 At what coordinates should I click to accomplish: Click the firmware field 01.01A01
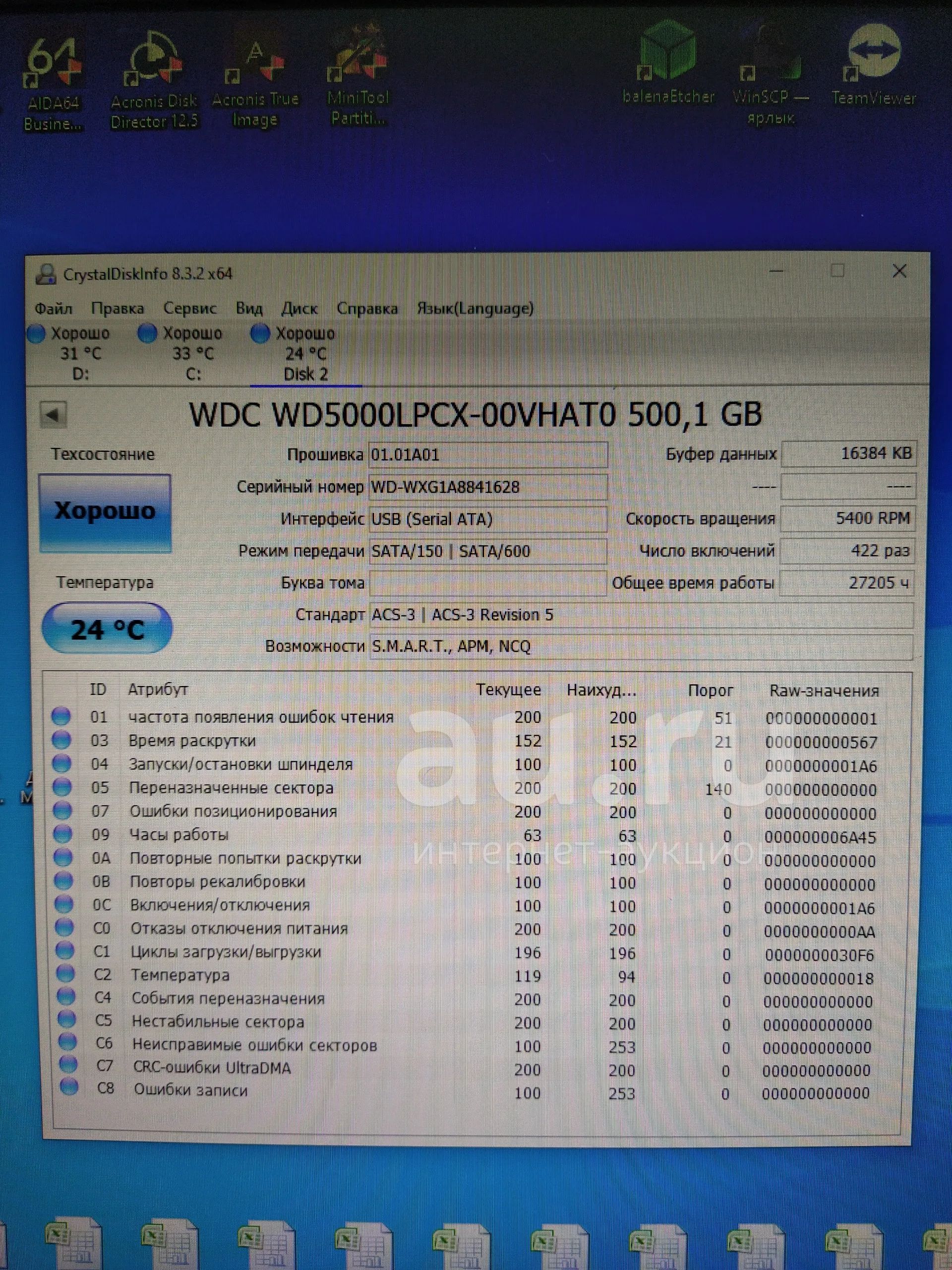pos(488,455)
